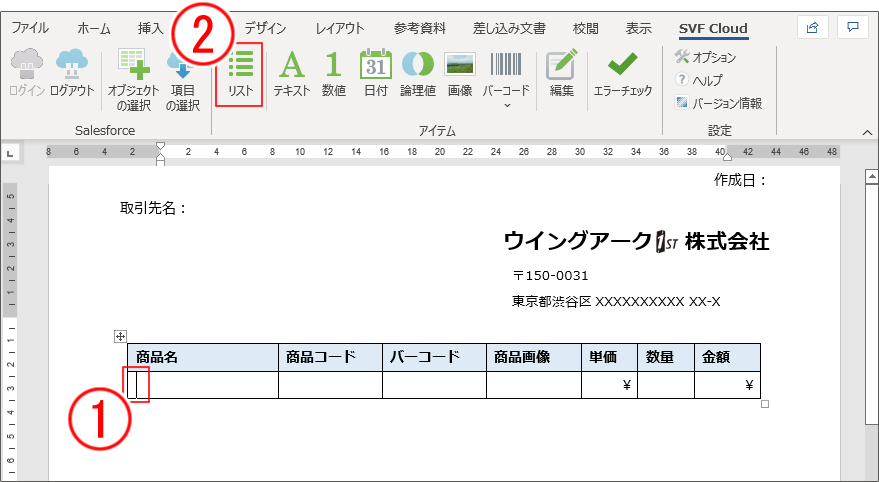Show Version Info (バージョン情報)

tap(718, 103)
